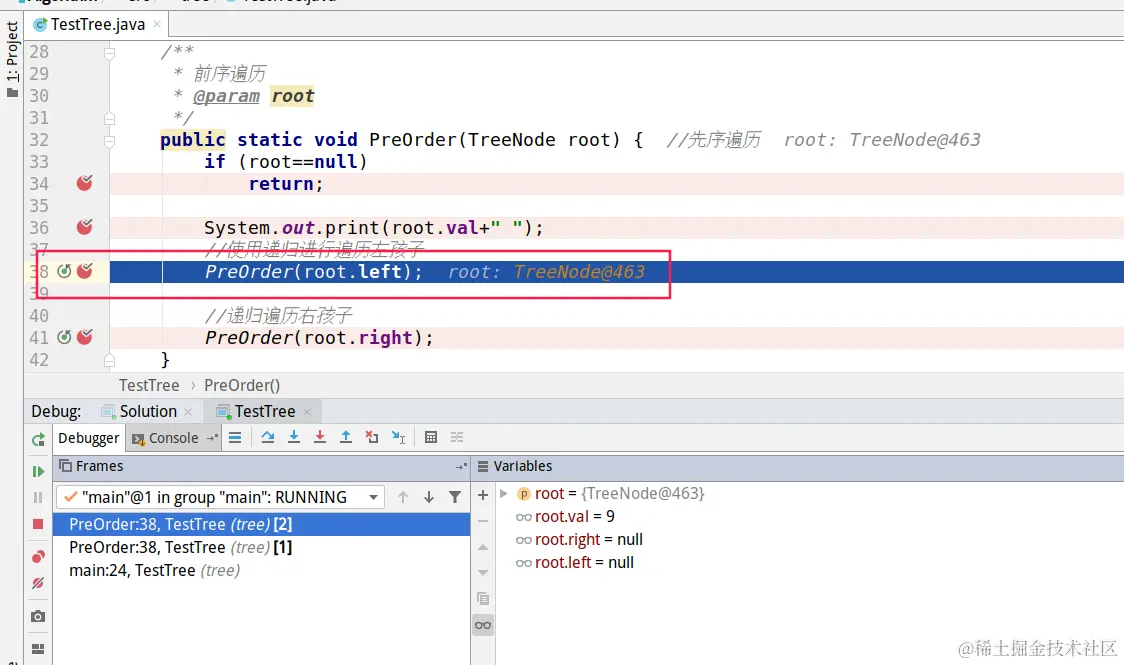Image resolution: width=1124 pixels, height=665 pixels.
Task: Click the Rerun TestTree icon
Action: 38,439
